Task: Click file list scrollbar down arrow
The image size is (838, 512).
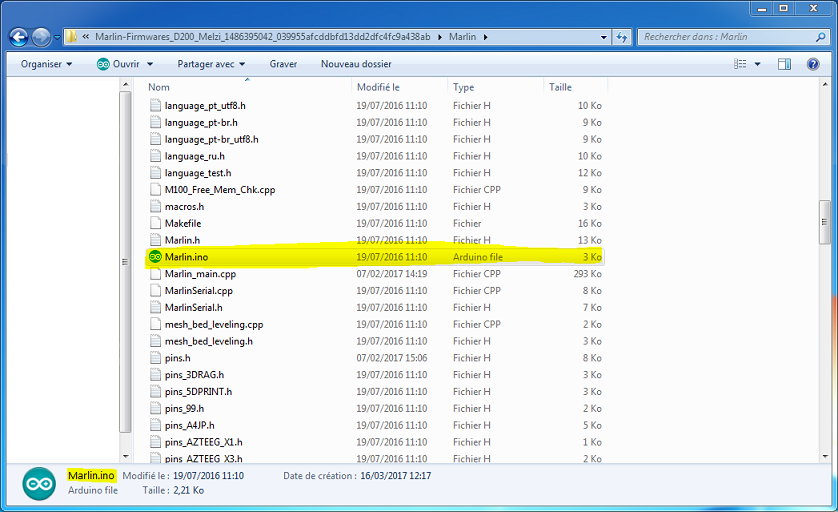Action: pos(825,457)
